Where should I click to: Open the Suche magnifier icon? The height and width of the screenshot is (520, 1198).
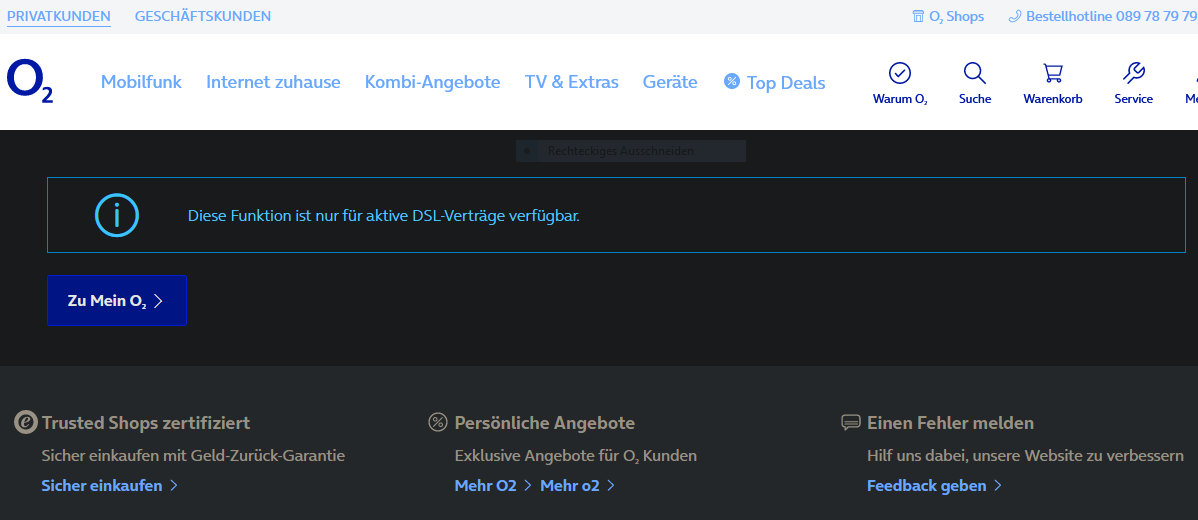(975, 73)
